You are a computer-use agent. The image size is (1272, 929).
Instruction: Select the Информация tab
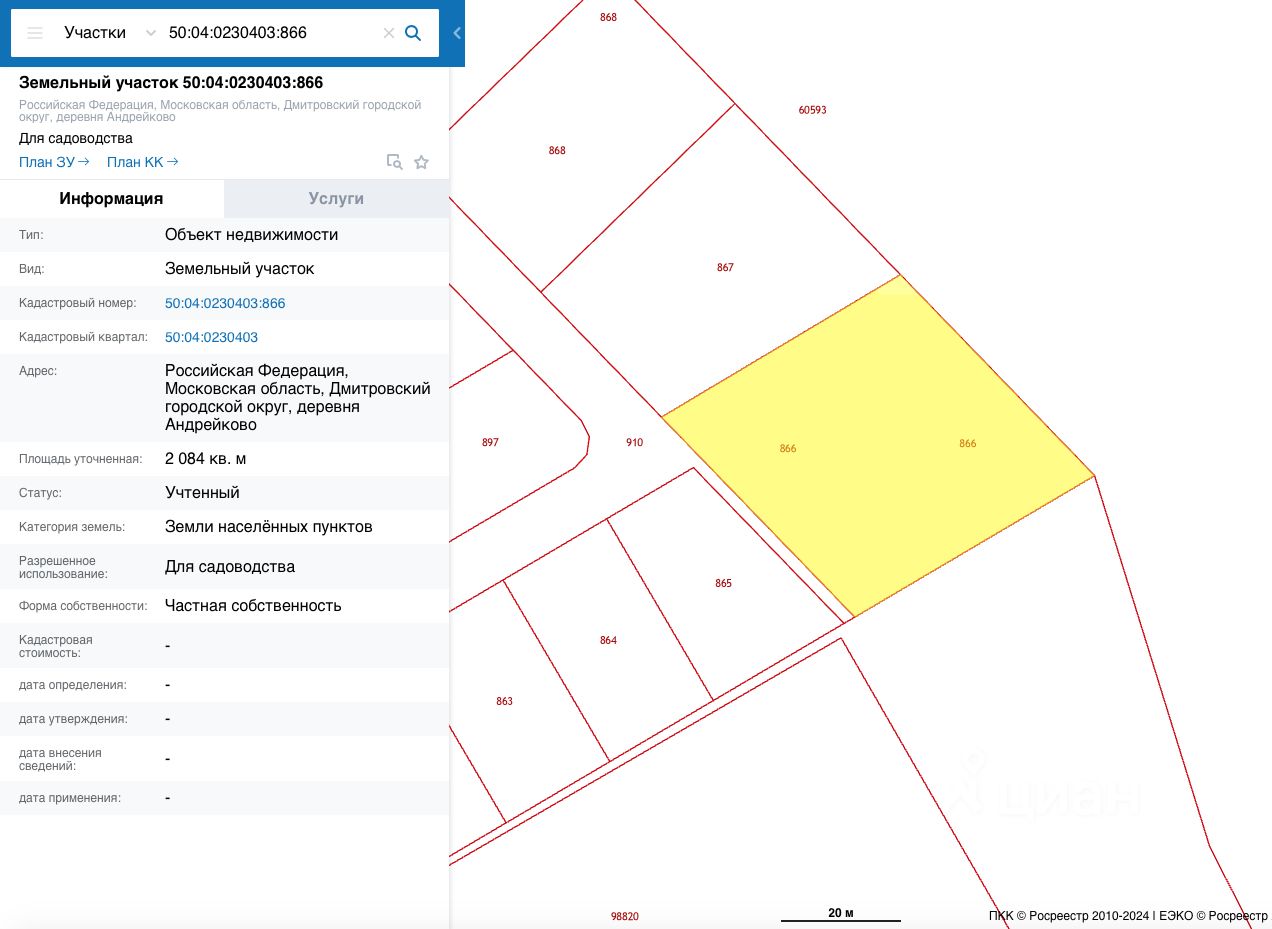click(x=111, y=198)
